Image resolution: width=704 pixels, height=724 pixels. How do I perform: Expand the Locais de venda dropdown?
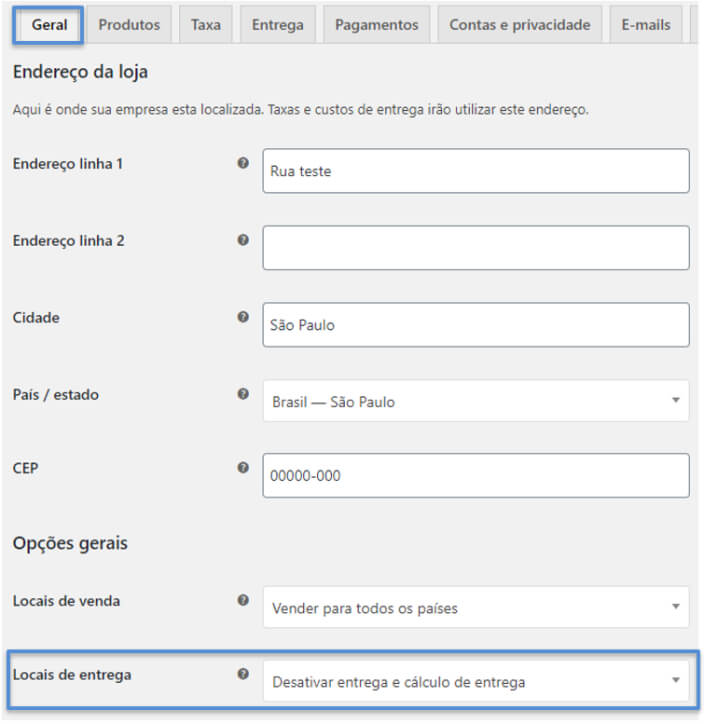(475, 607)
